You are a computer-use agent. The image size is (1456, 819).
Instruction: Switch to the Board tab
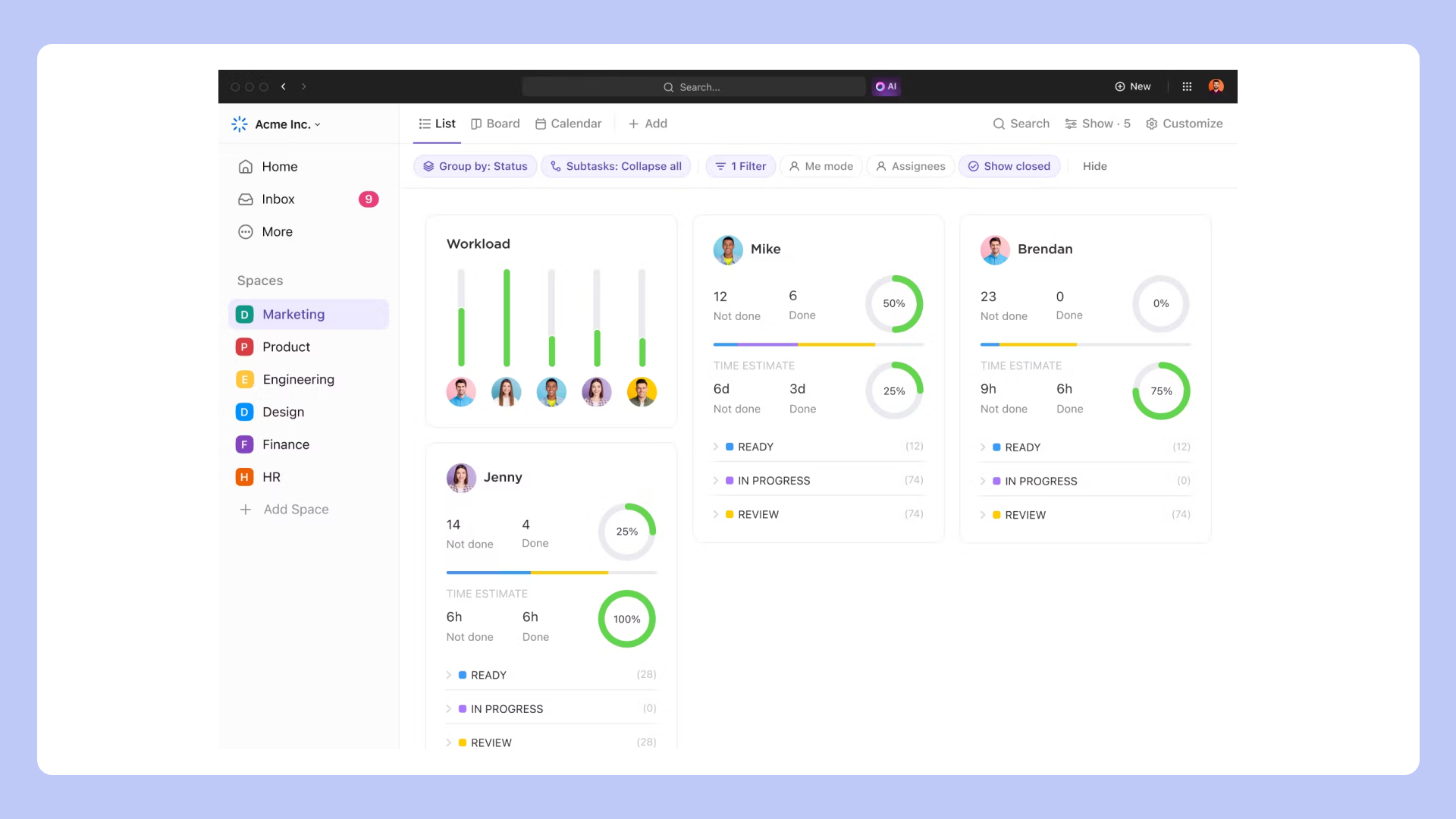[495, 124]
